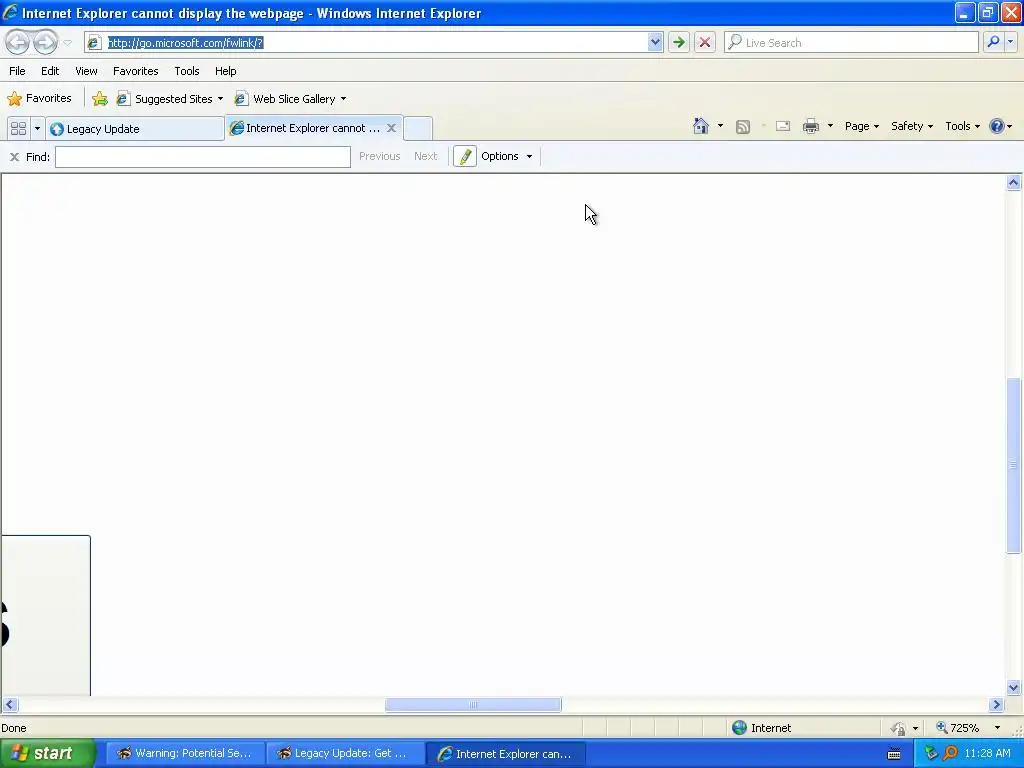
Task: Click the RSS feeds icon
Action: [743, 127]
